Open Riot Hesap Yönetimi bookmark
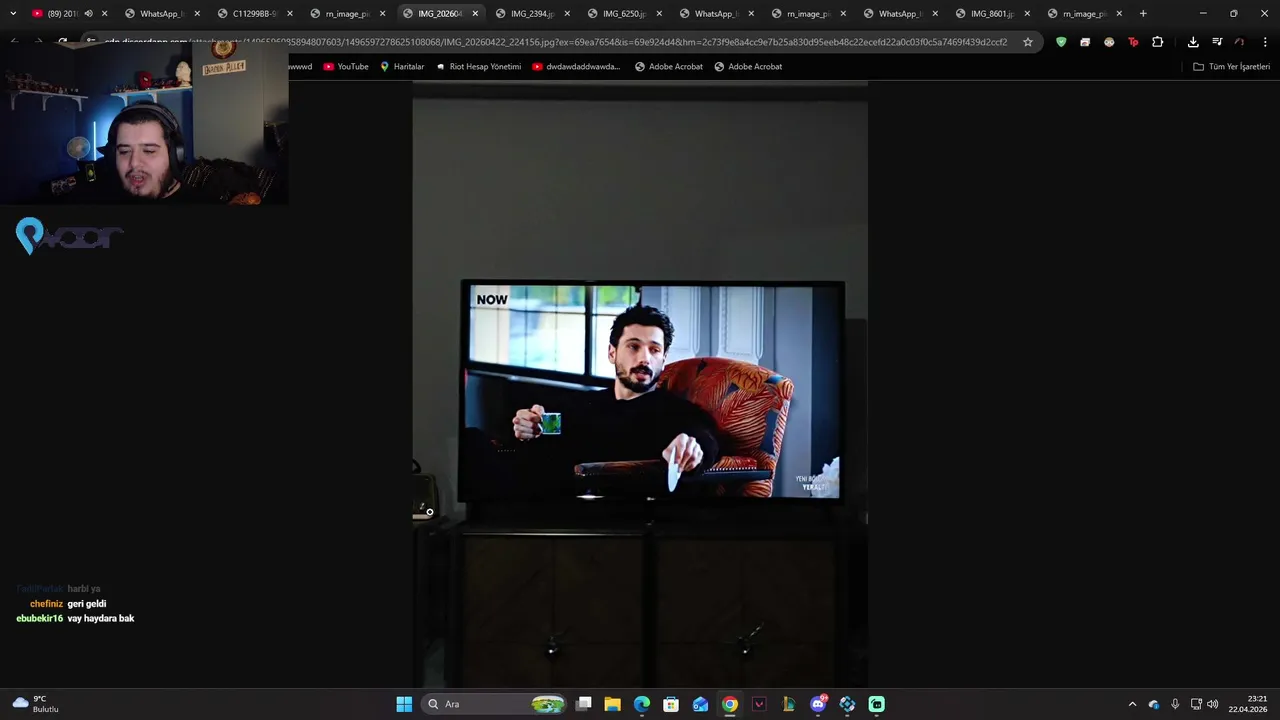This screenshot has height=720, width=1280. 478,66
